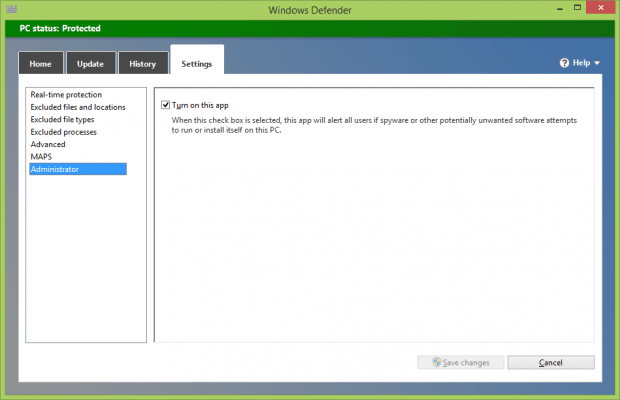Click the Help question mark icon
The image size is (620, 400).
tap(564, 63)
